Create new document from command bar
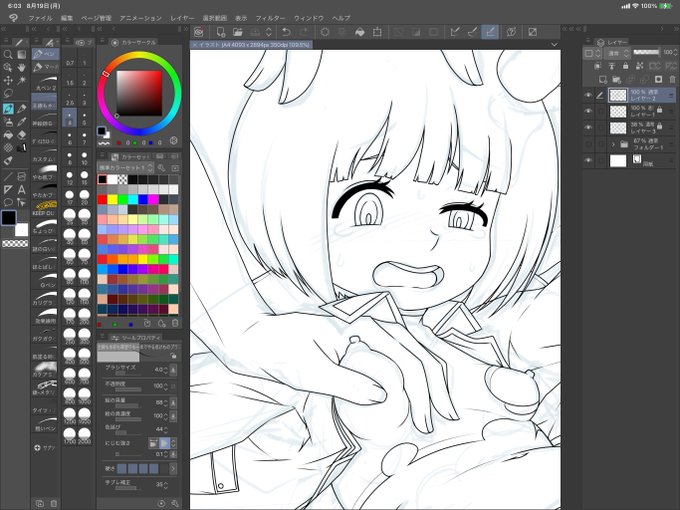Image resolution: width=680 pixels, height=510 pixels. pos(220,32)
